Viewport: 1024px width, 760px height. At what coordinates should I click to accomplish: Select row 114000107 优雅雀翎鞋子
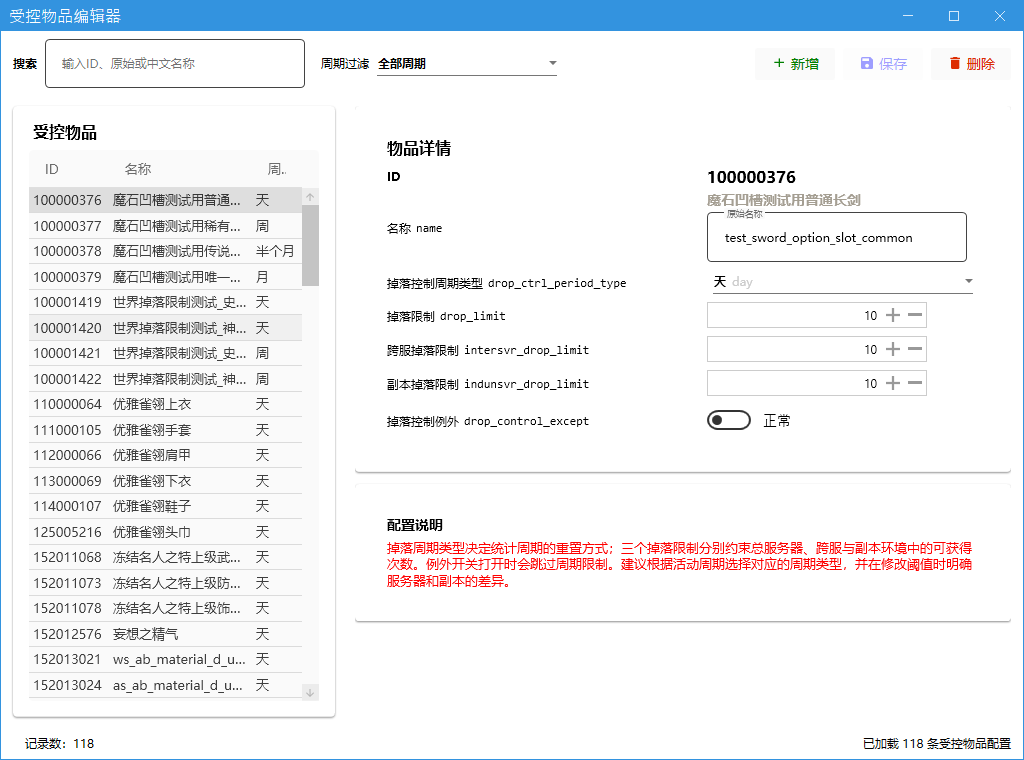coord(166,506)
